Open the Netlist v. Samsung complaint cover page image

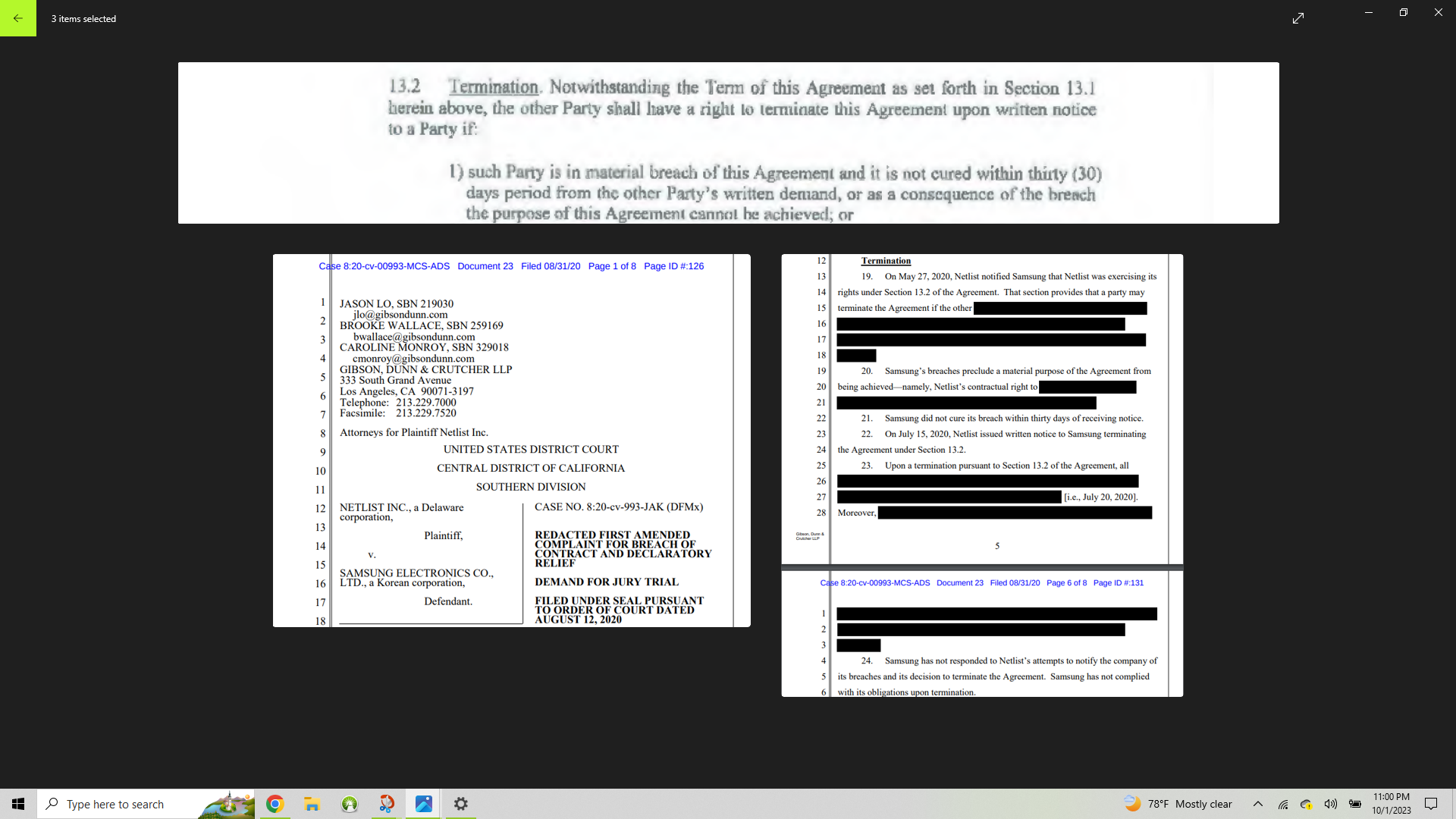coord(512,441)
